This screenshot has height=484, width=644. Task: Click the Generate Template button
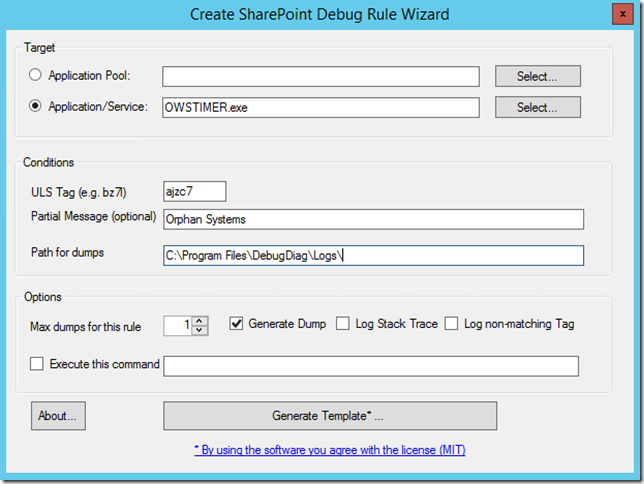(329, 416)
